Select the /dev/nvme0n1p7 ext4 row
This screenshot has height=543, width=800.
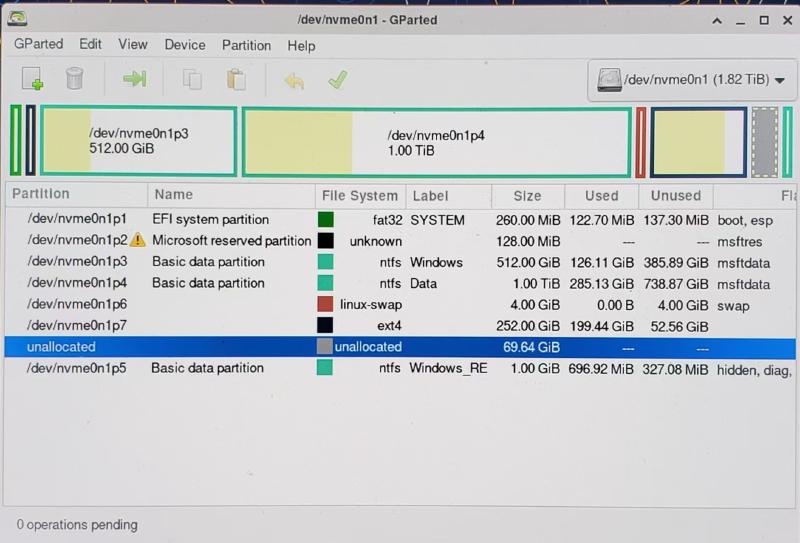click(400, 326)
